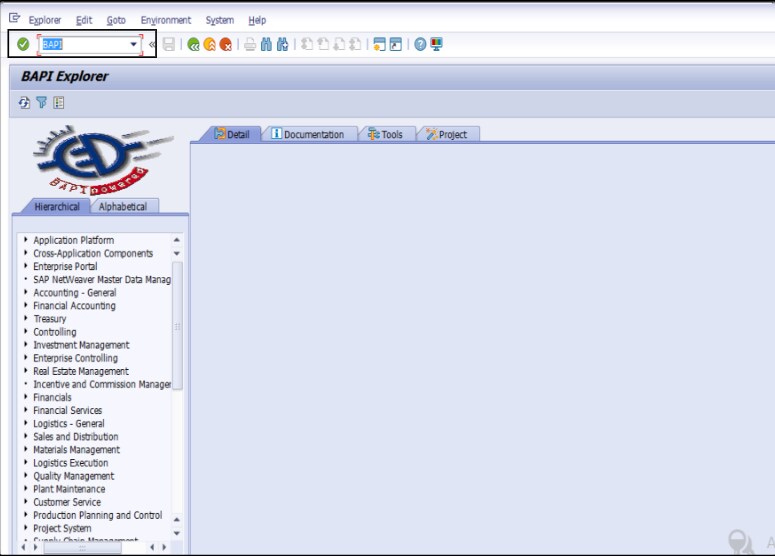Select the Alphabetical tab

point(123,207)
